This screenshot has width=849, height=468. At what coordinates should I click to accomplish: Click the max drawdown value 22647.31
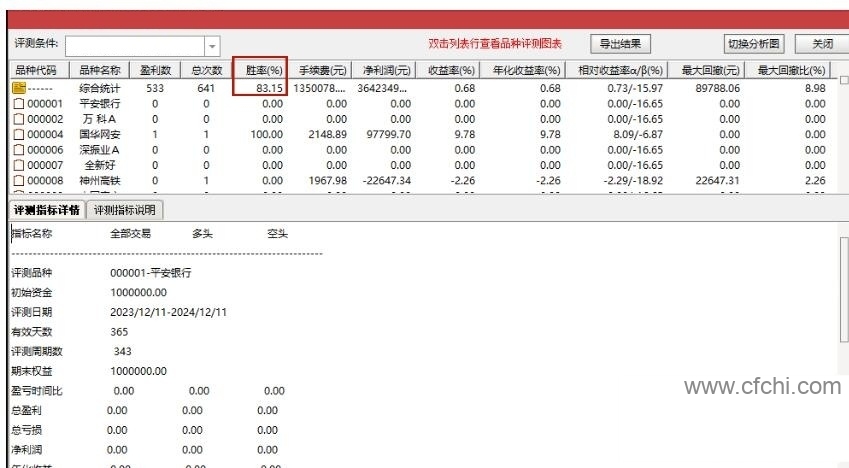[717, 180]
